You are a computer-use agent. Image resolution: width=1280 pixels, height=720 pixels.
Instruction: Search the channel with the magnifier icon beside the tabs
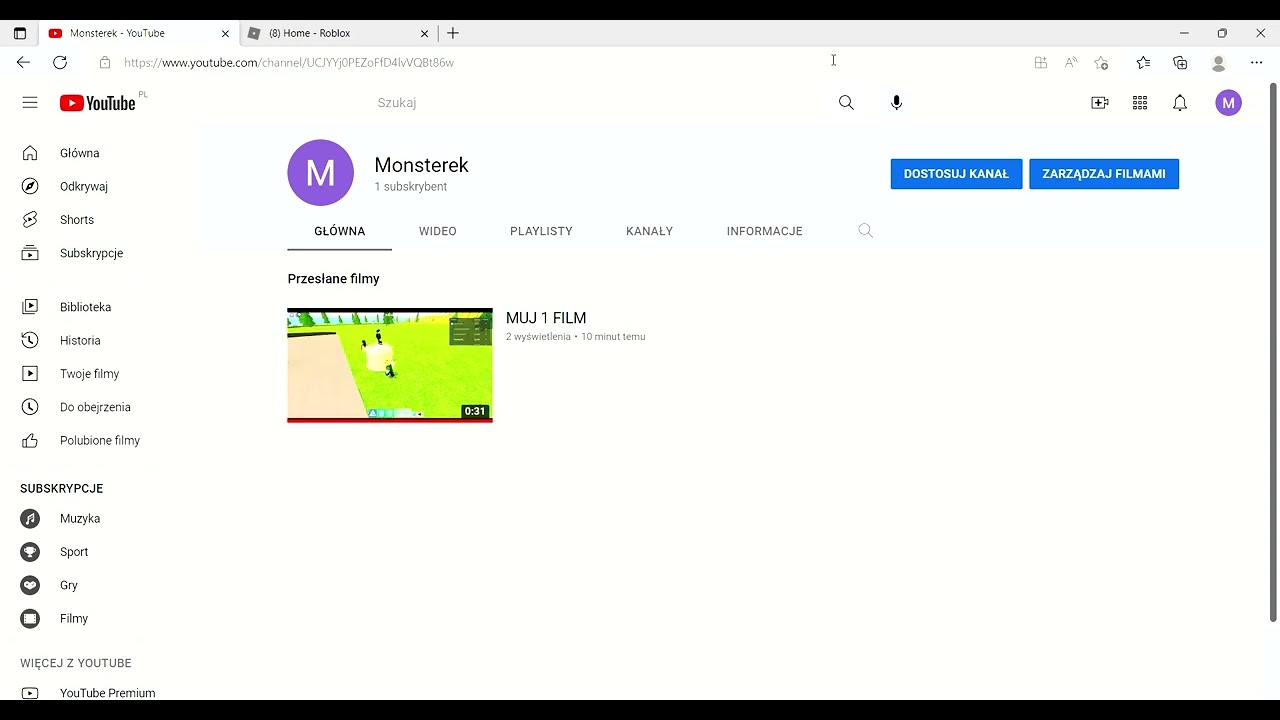point(866,231)
